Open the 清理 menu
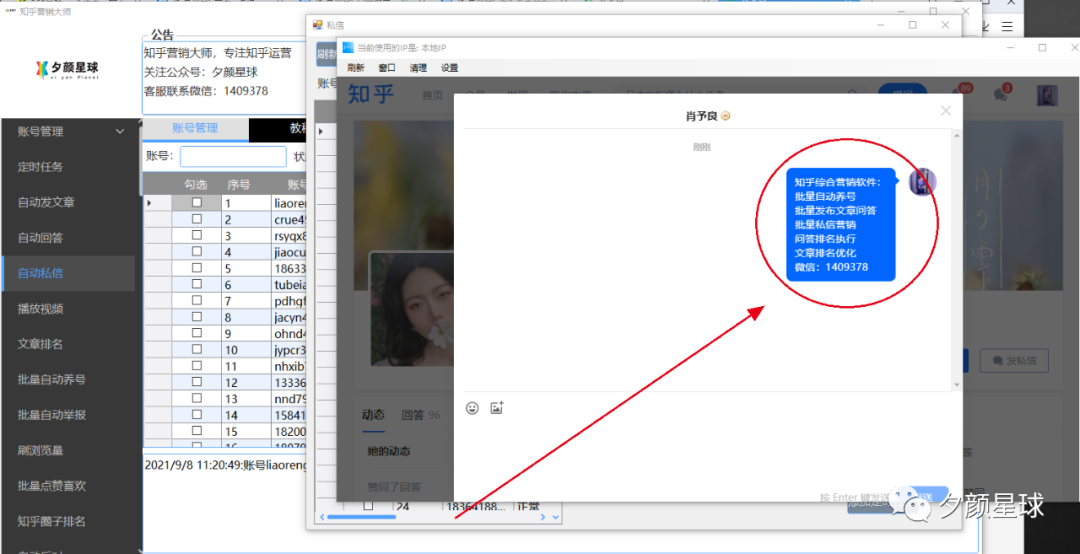The width and height of the screenshot is (1080, 554). (418, 68)
